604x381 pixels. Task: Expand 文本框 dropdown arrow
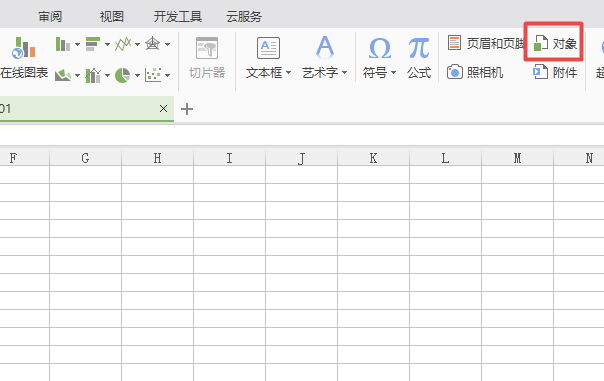click(x=288, y=73)
